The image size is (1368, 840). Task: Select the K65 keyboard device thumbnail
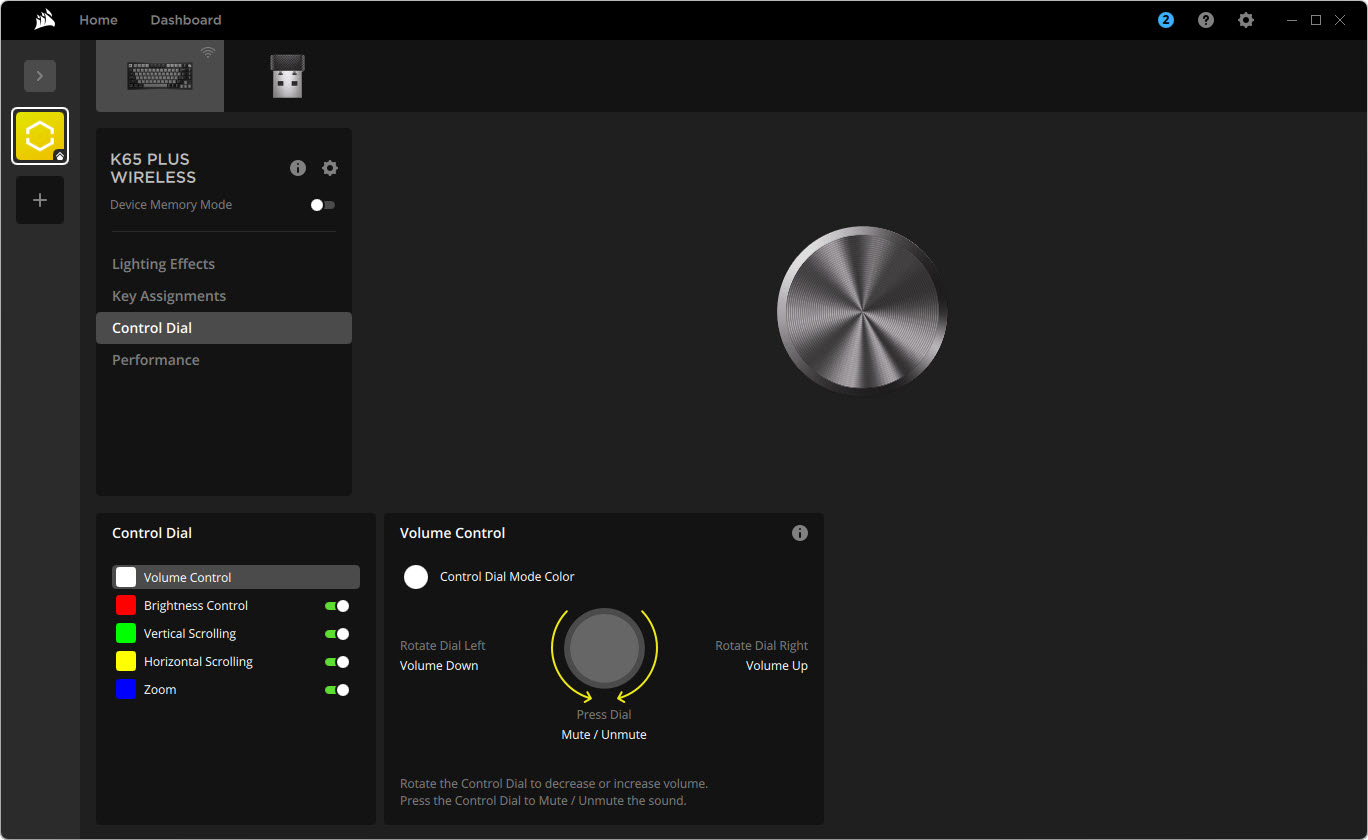160,76
